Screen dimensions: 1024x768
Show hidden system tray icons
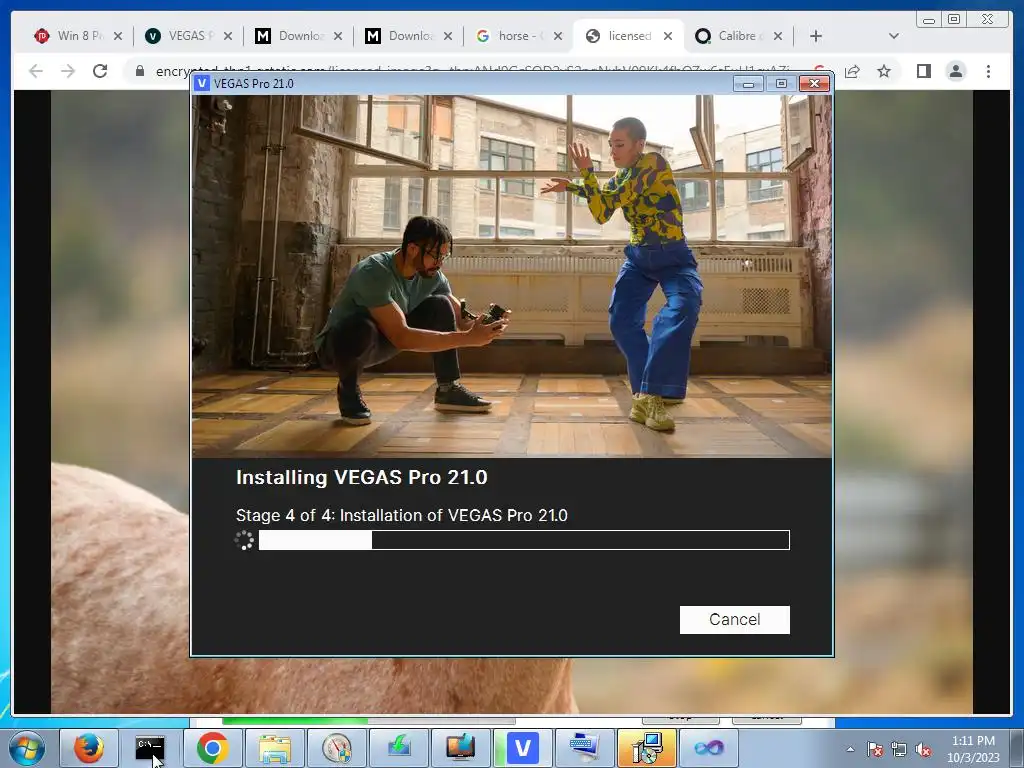coord(850,749)
